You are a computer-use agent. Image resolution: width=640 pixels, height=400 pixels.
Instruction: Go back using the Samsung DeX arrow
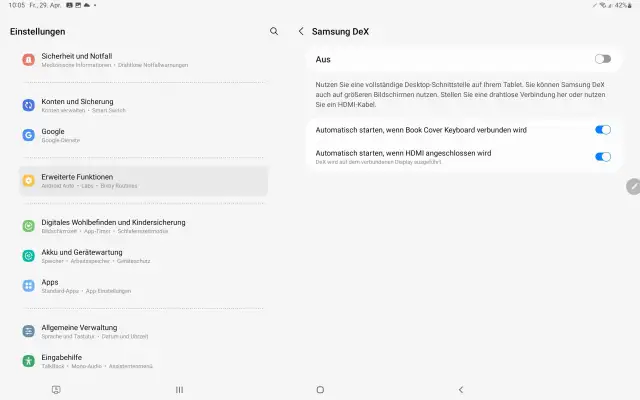click(301, 31)
